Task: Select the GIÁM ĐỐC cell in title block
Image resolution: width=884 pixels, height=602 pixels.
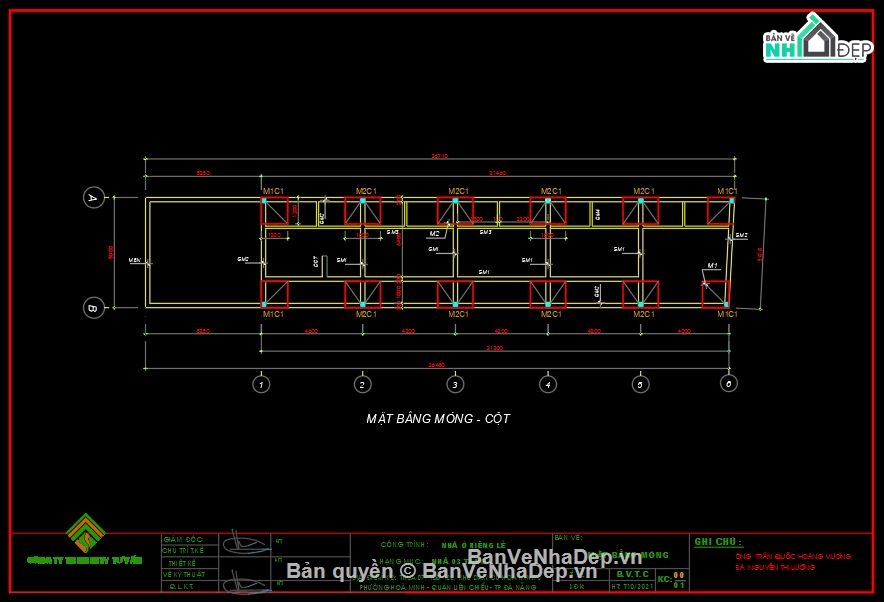Action: tap(183, 539)
